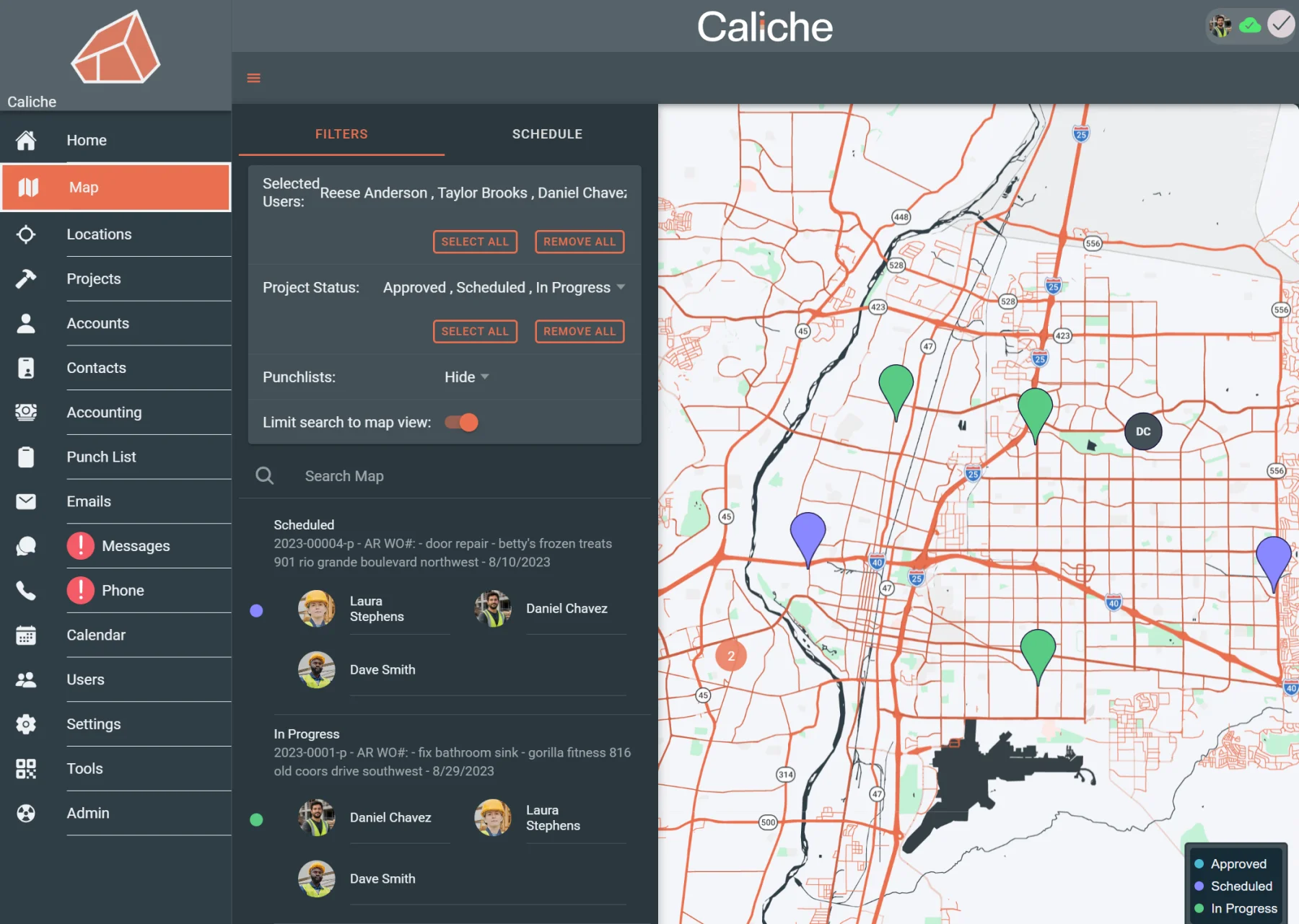Click the Locations crosshair icon

[26, 234]
